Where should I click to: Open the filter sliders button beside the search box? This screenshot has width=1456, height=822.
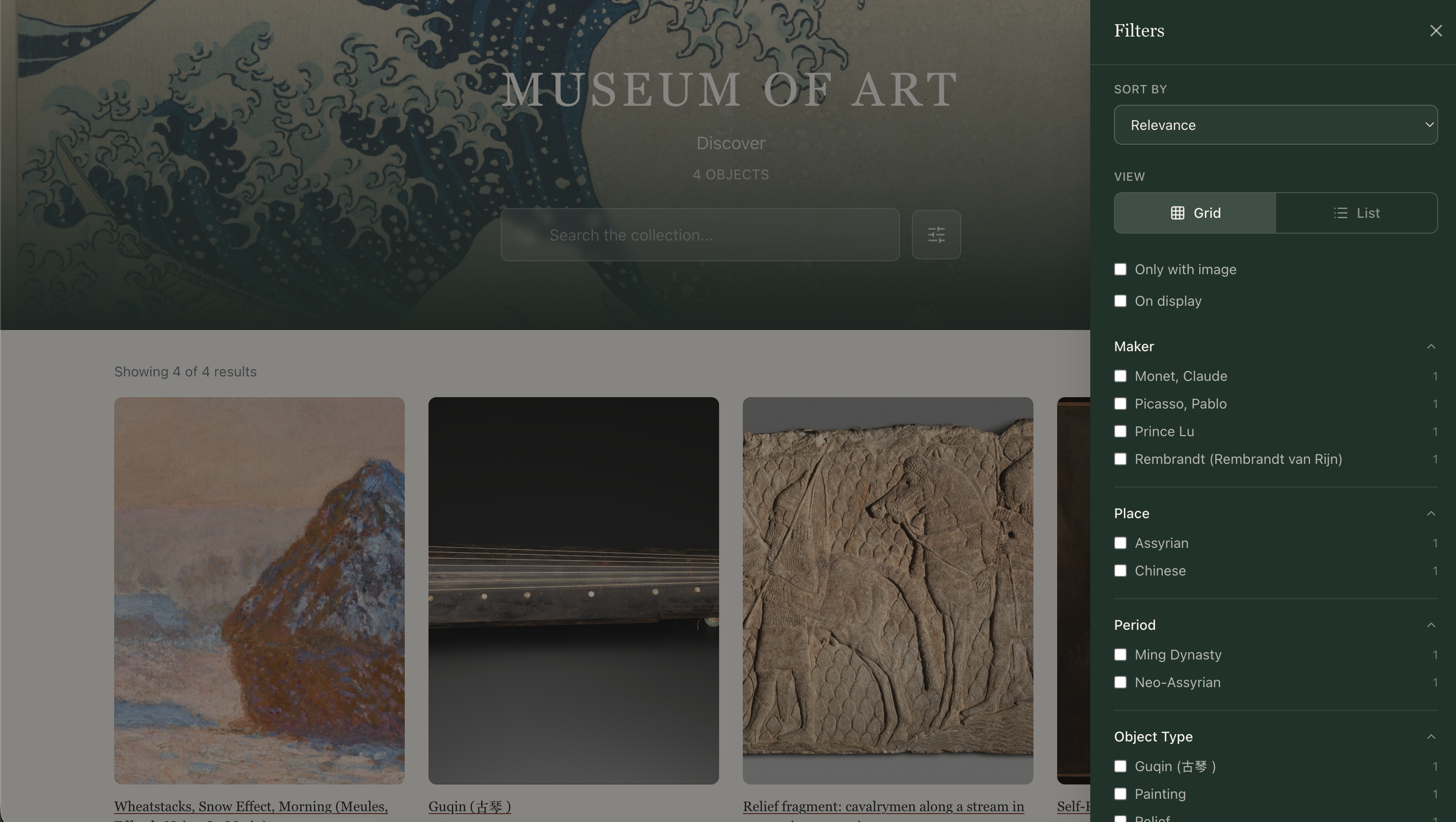click(x=936, y=235)
